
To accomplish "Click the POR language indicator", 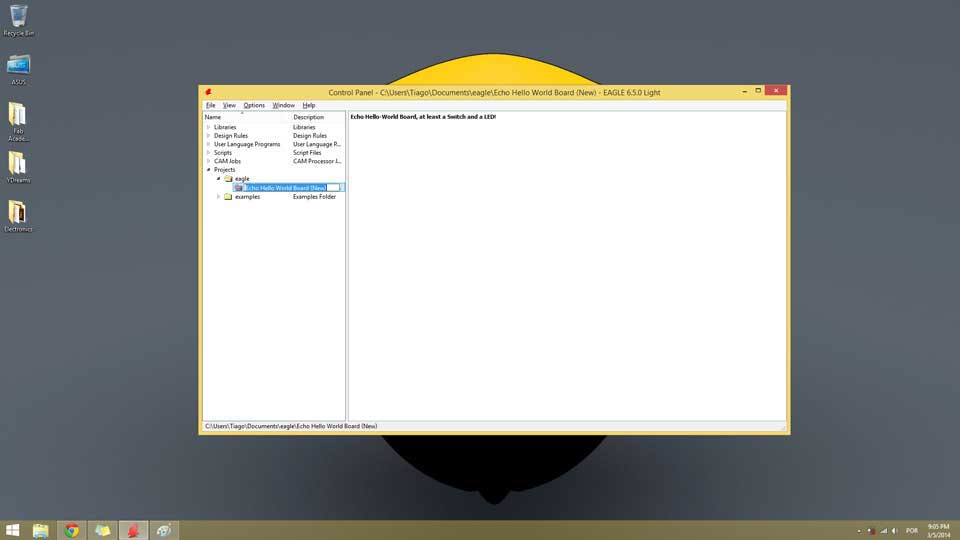I will pos(912,531).
